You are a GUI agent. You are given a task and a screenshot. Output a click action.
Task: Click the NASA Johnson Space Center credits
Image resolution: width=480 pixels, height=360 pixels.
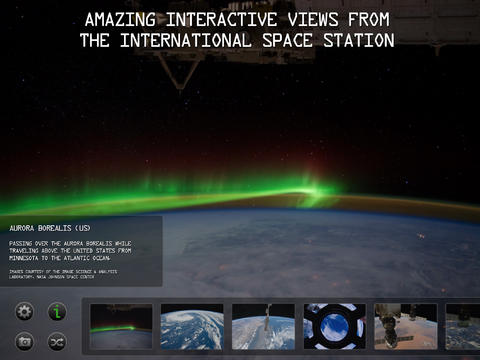63,274
